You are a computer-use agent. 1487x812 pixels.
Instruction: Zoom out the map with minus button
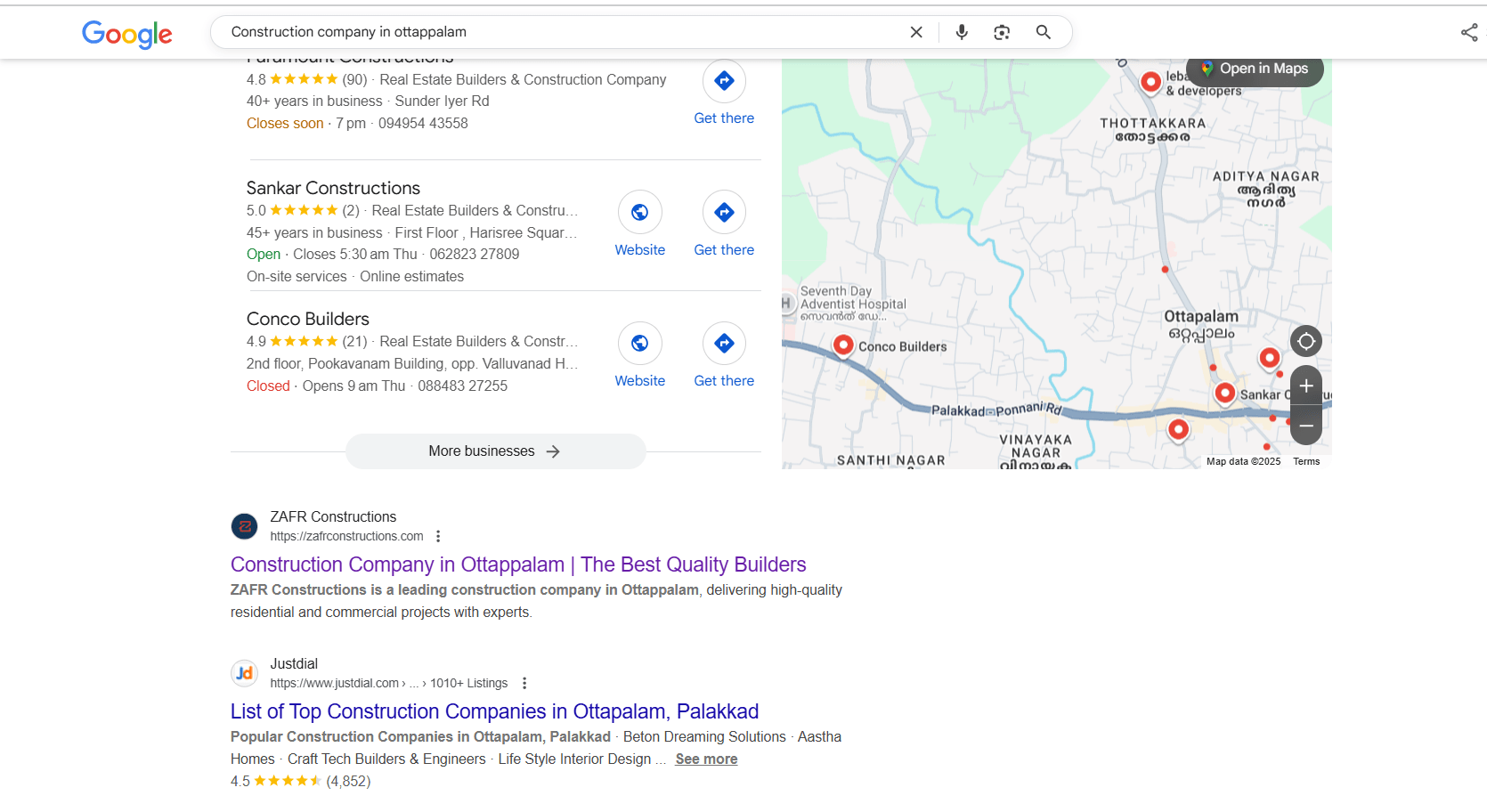1306,426
